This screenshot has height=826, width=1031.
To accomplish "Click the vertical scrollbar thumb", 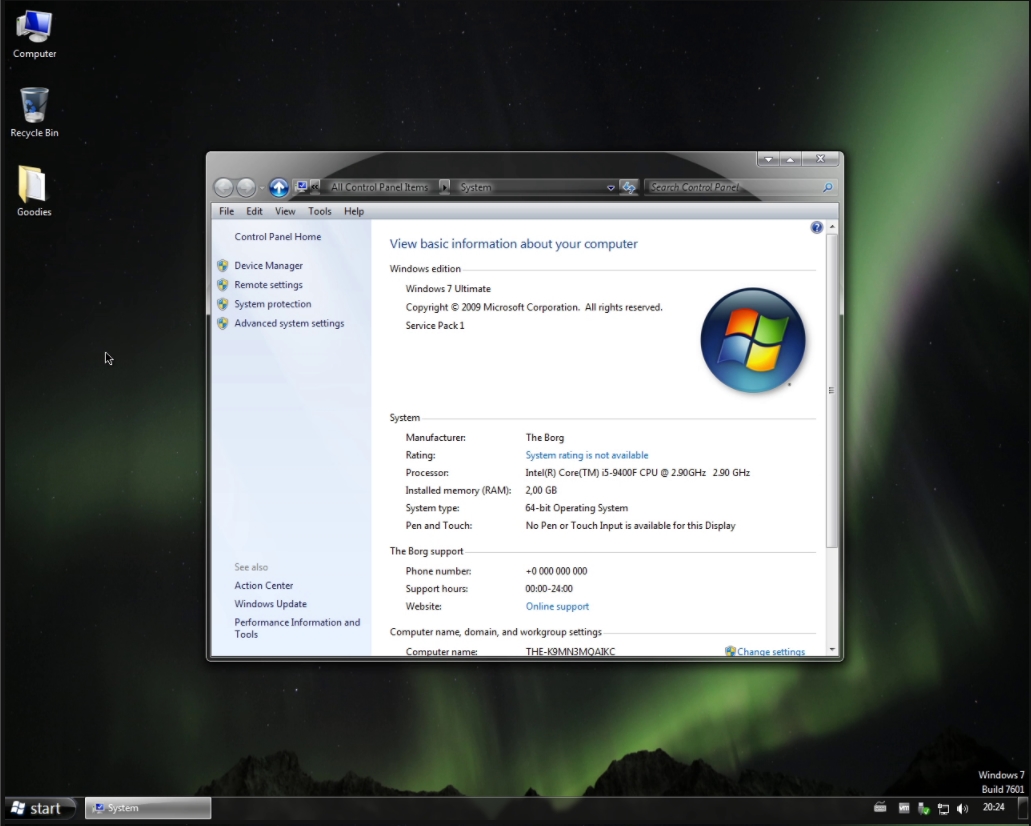I will [832, 391].
